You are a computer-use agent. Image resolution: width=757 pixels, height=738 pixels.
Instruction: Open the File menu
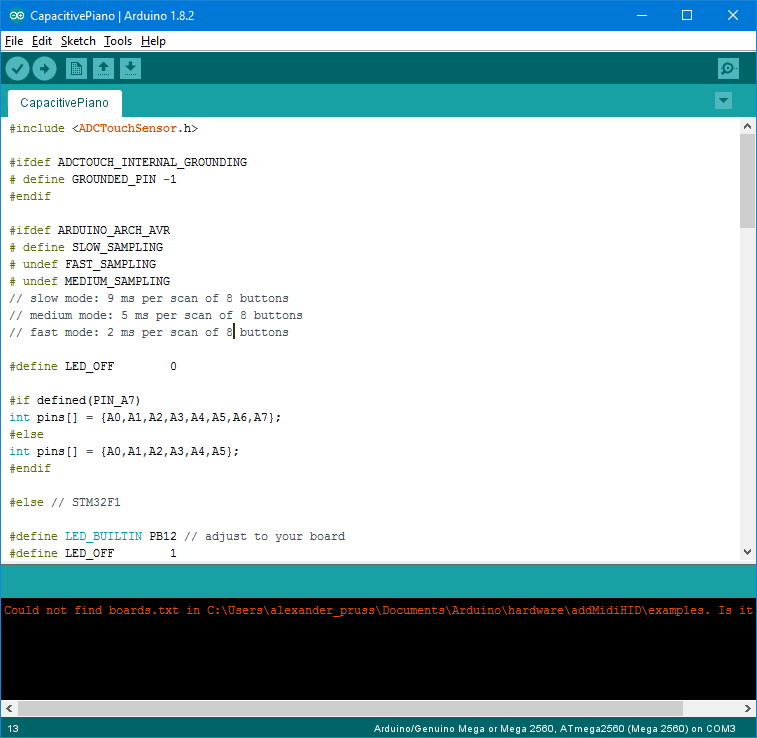click(14, 41)
